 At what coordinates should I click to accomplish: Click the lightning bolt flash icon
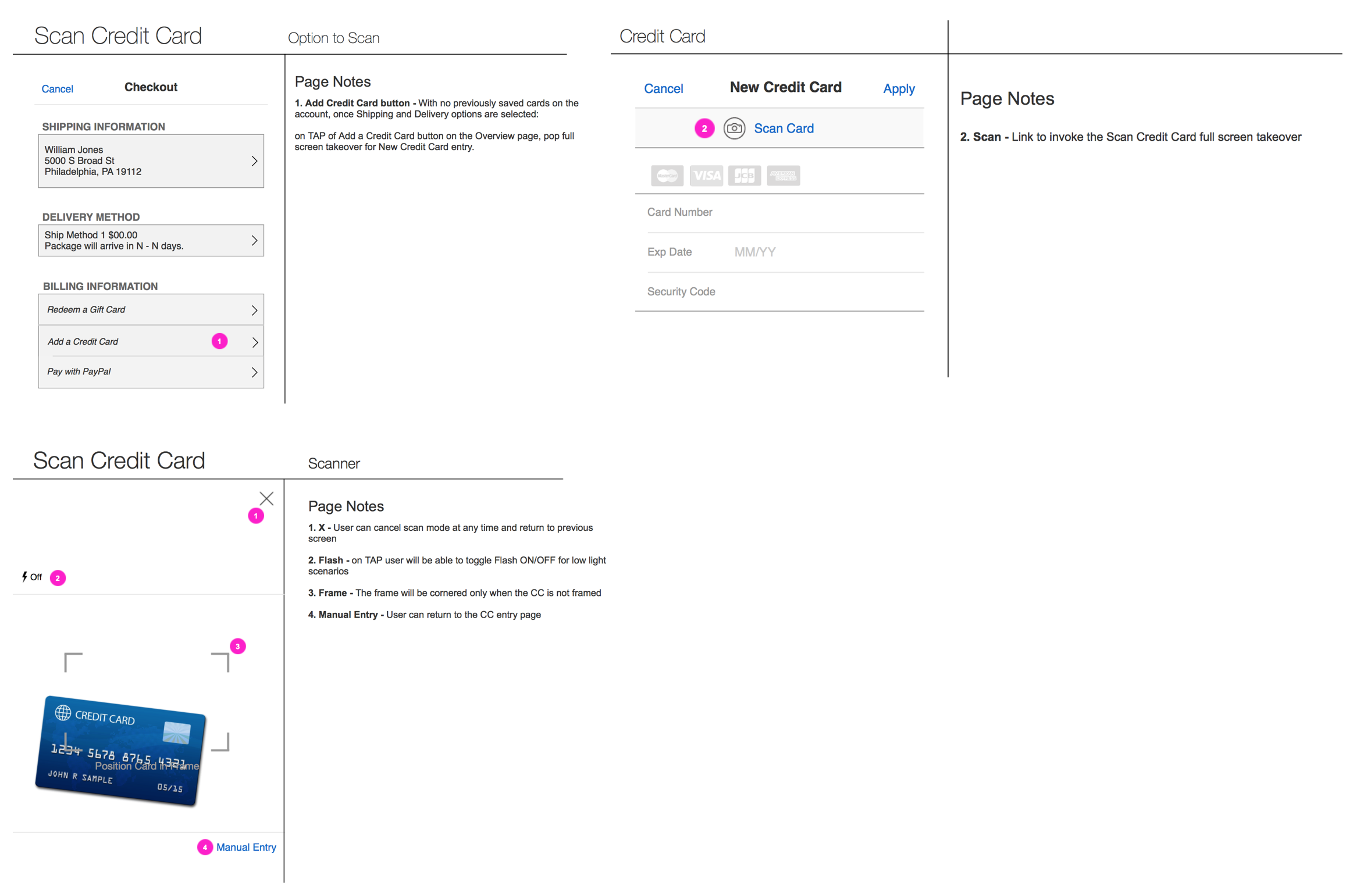pyautogui.click(x=24, y=576)
